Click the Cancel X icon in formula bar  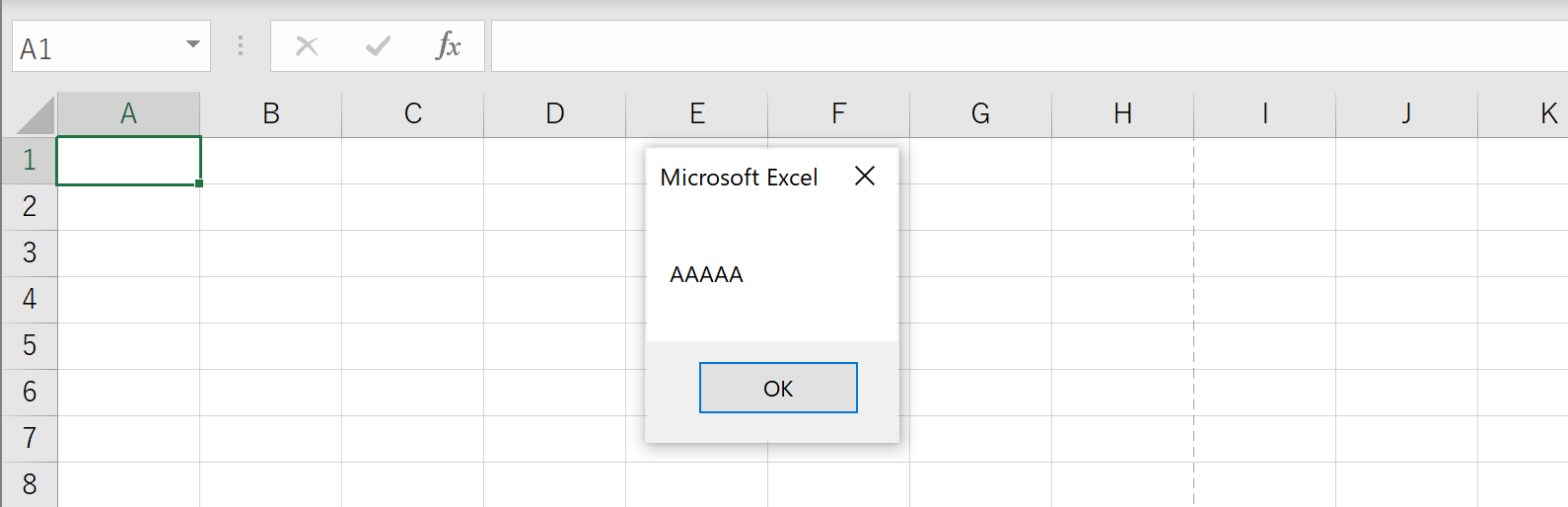pos(307,45)
